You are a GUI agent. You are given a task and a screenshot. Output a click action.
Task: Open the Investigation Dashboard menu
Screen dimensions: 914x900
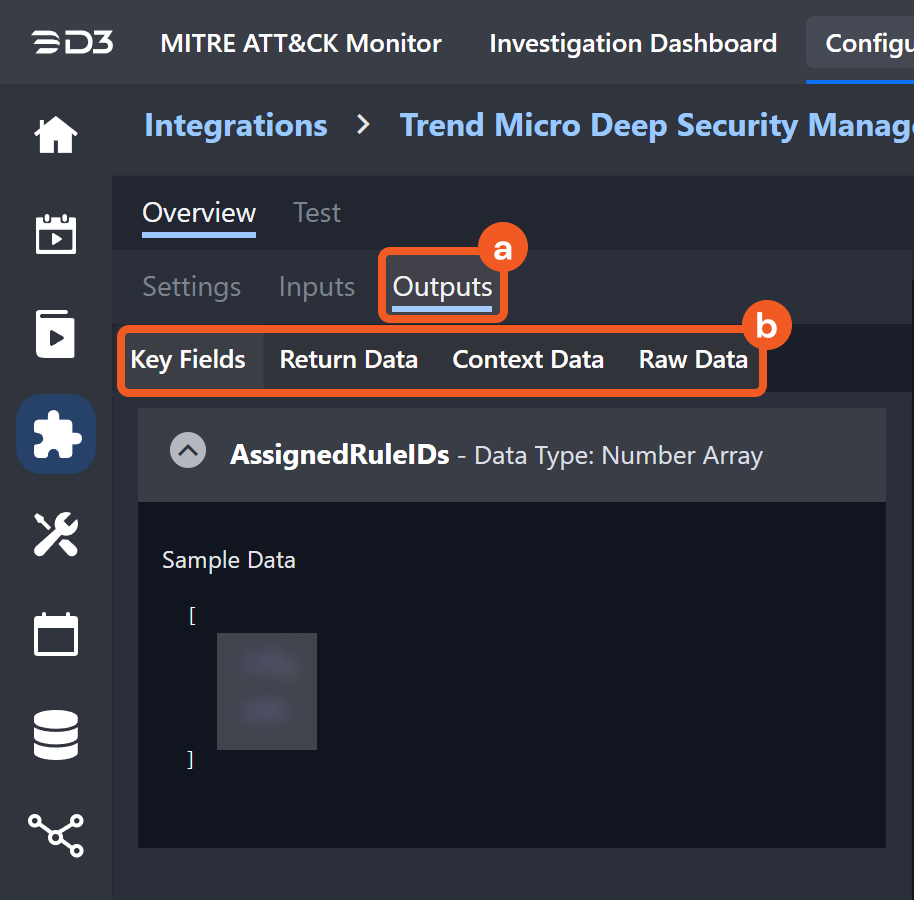pos(633,43)
